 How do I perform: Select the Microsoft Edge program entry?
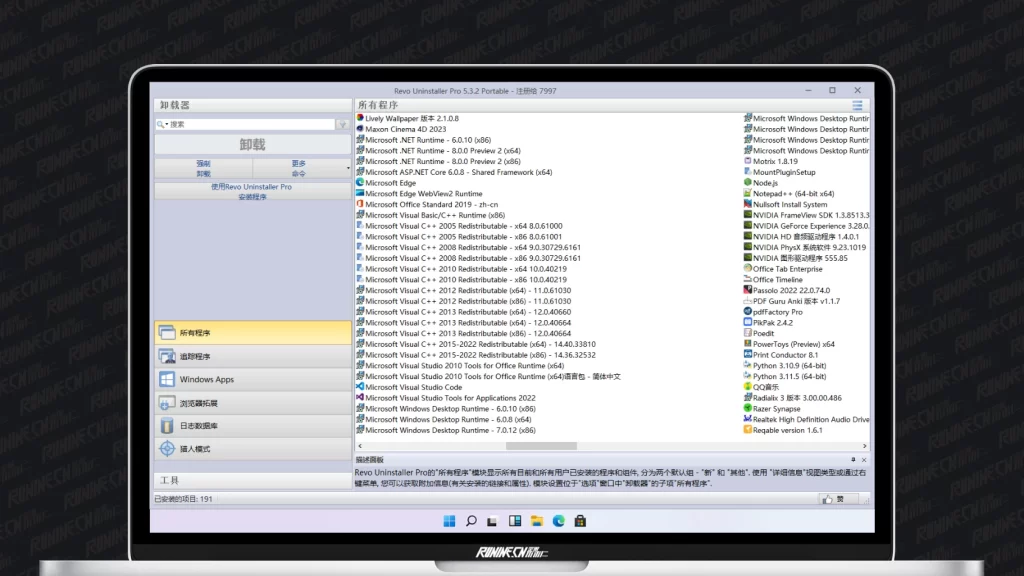(390, 183)
